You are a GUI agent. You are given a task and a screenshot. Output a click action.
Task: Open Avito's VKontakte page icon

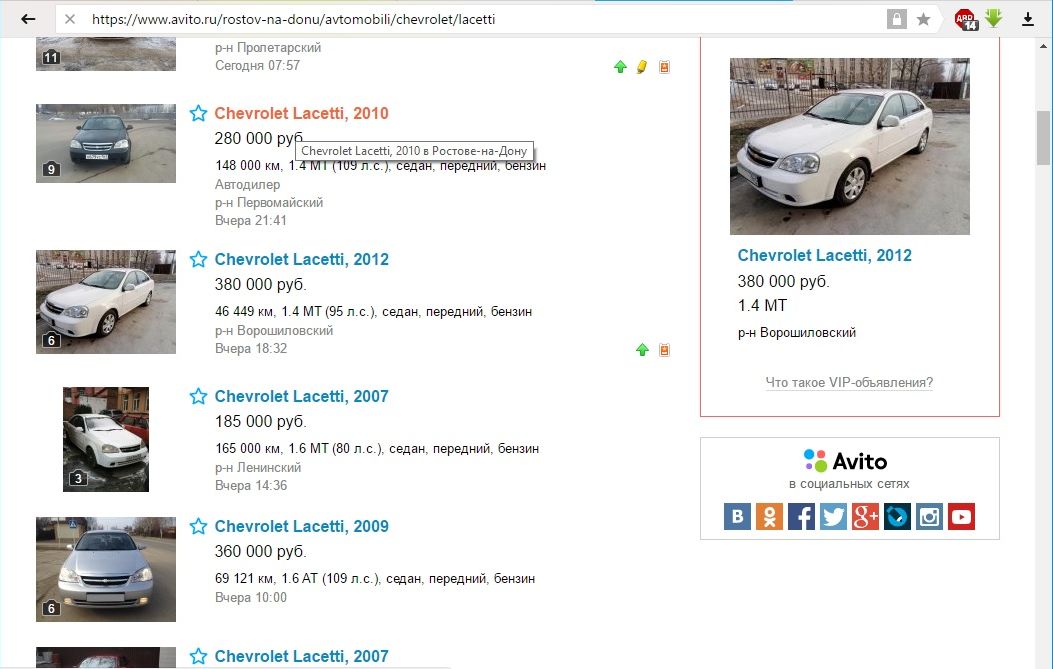coord(737,517)
